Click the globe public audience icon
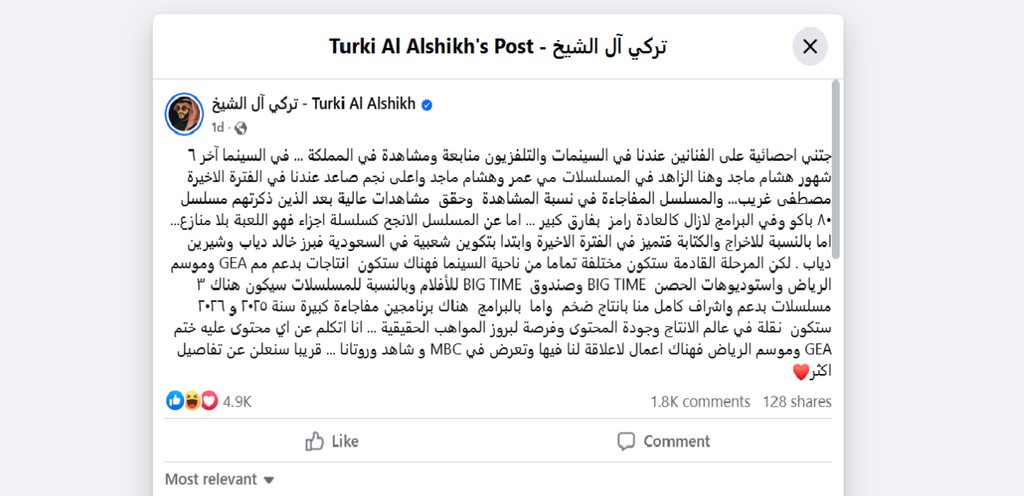 tap(240, 128)
